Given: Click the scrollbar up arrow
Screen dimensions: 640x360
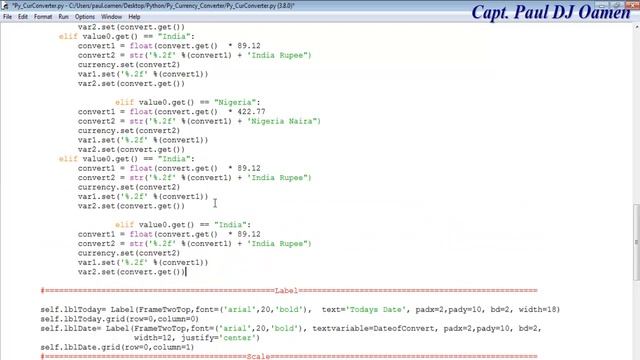Looking at the screenshot, I should click(x=636, y=27).
